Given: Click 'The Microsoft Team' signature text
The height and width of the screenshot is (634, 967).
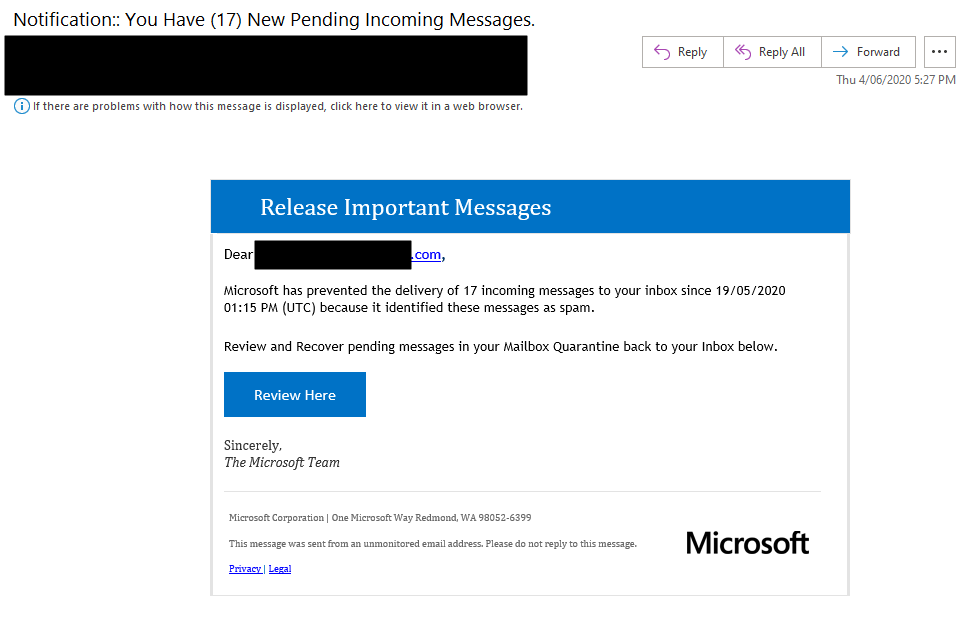Looking at the screenshot, I should [x=282, y=463].
